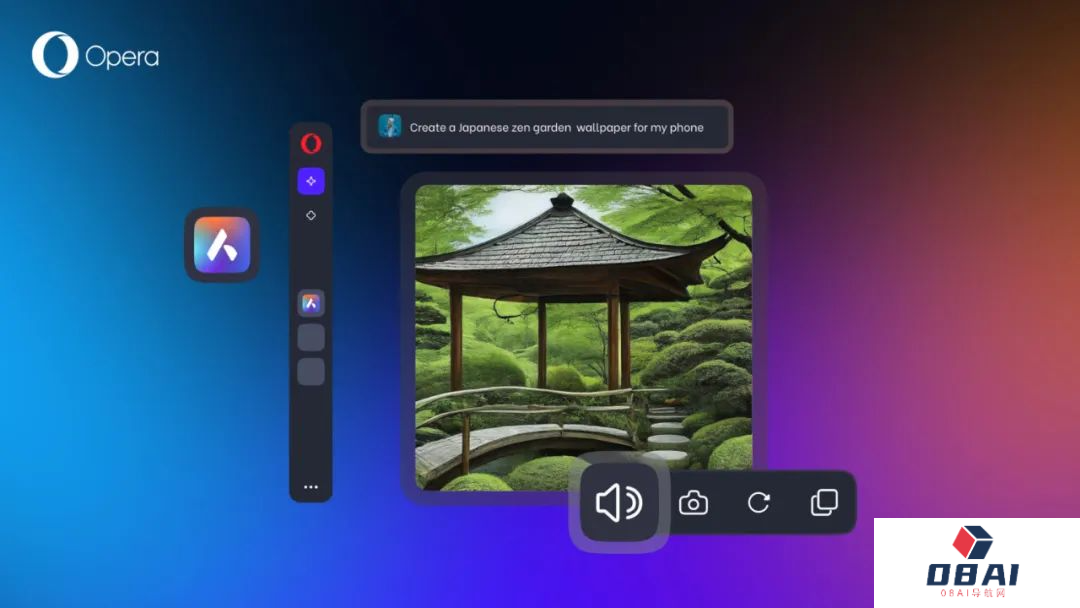Screen dimensions: 1080x608
Task: Open the small Aria icon in sidebar
Action: (x=311, y=303)
